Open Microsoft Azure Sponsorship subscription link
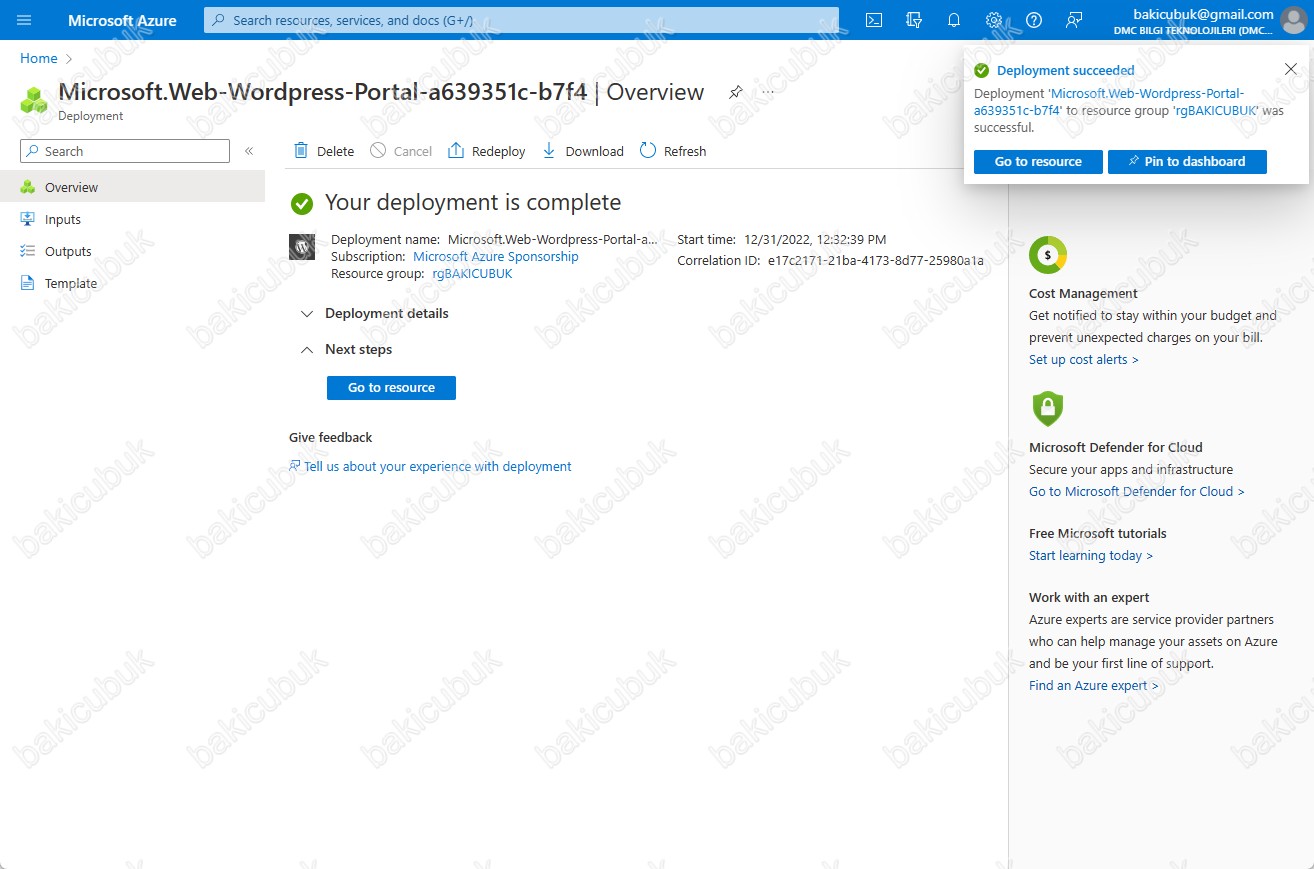This screenshot has width=1314, height=869. (496, 257)
